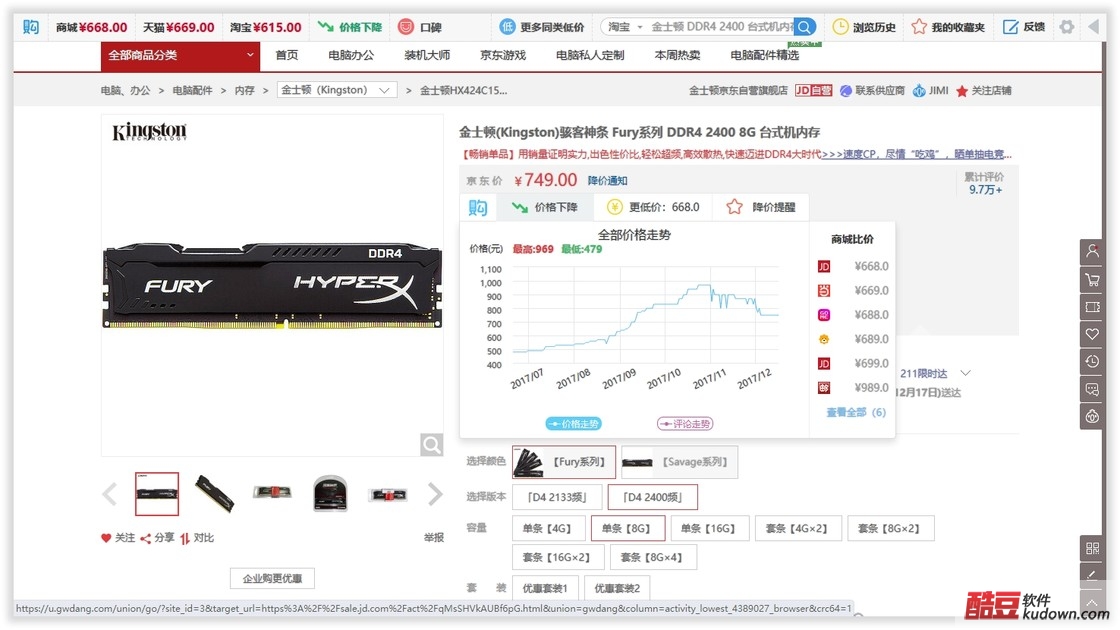Viewport: 1120px width, 630px height.
Task: Click the heart icon in right sidebar
Action: pos(1092,334)
